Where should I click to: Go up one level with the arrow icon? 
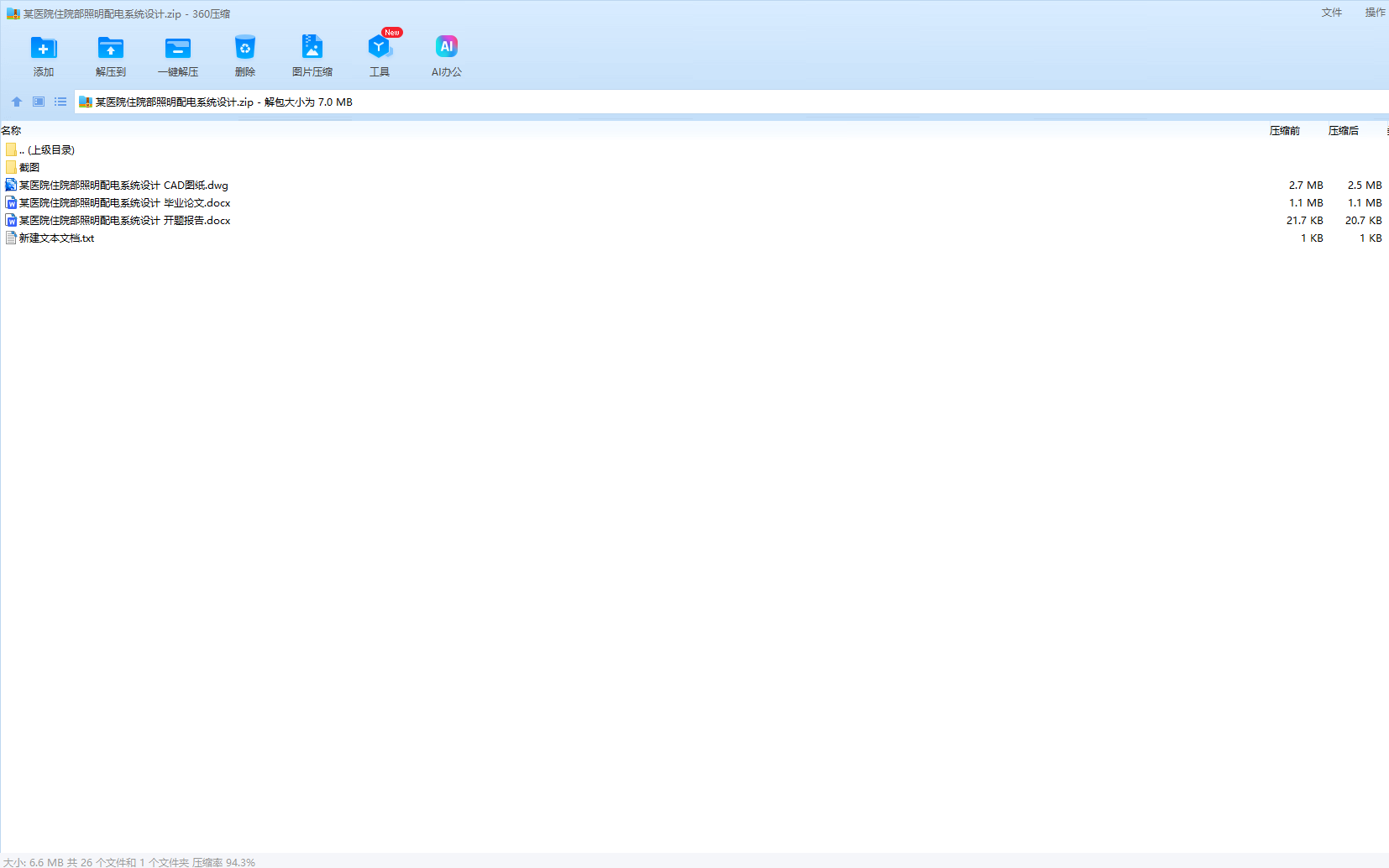pos(17,102)
